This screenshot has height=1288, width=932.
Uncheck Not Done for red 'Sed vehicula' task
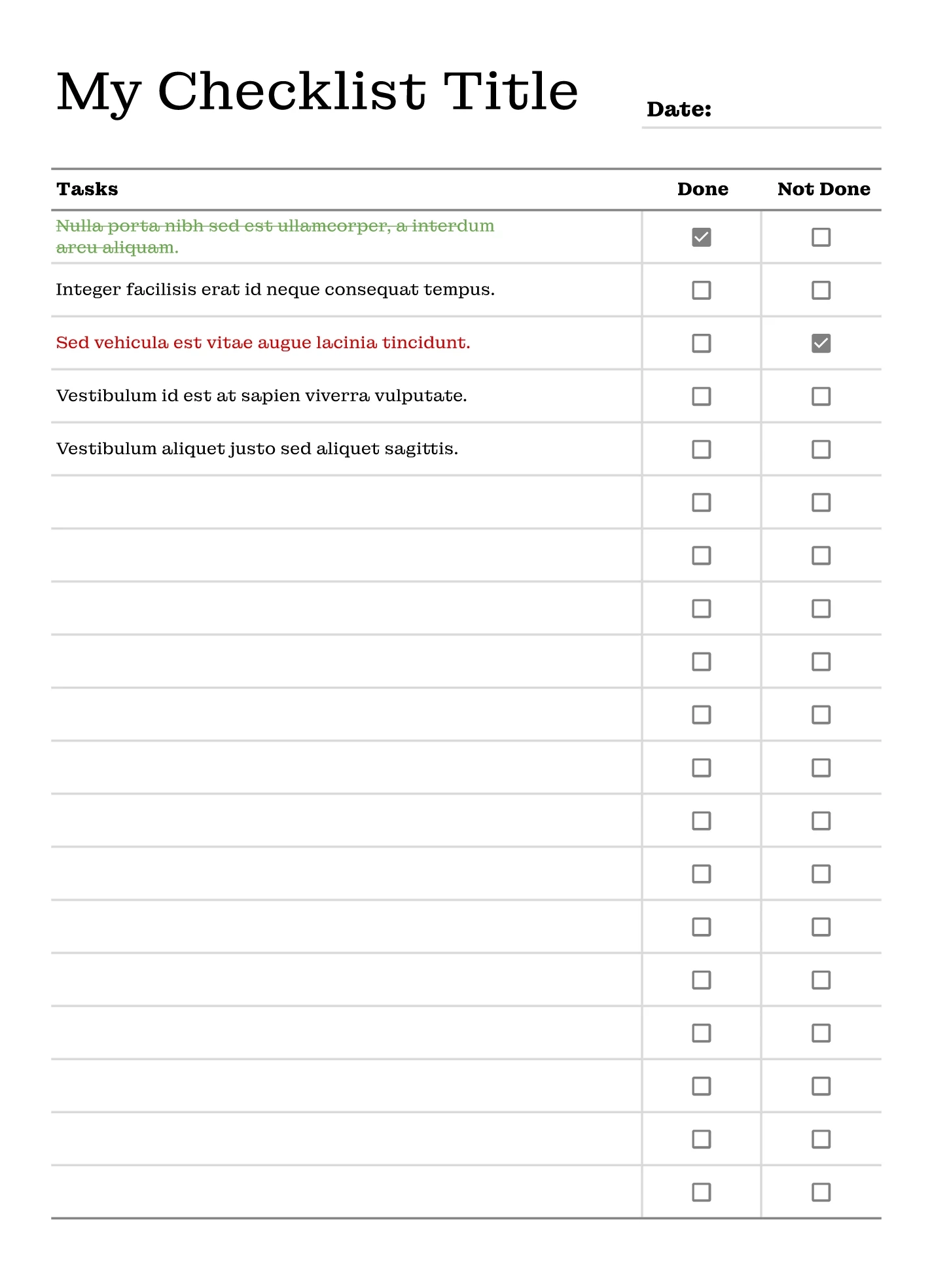(821, 343)
